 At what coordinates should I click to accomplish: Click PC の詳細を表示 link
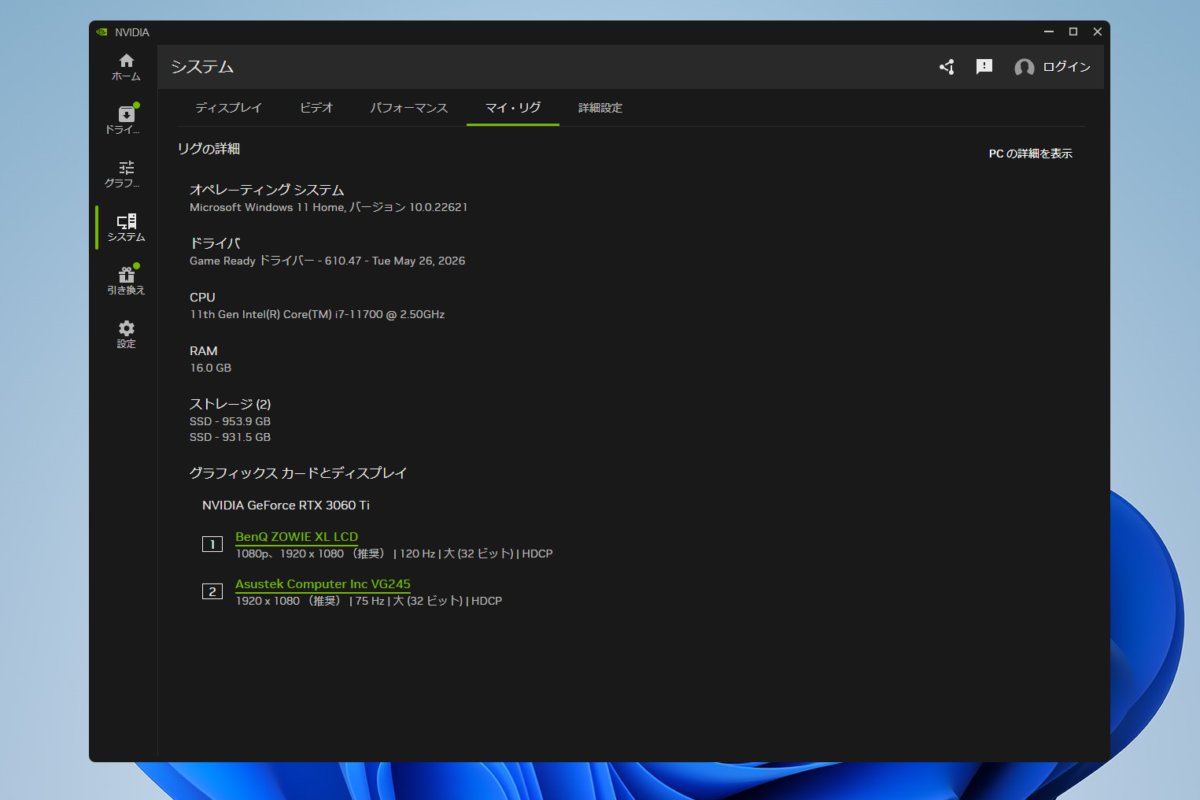pos(1030,153)
